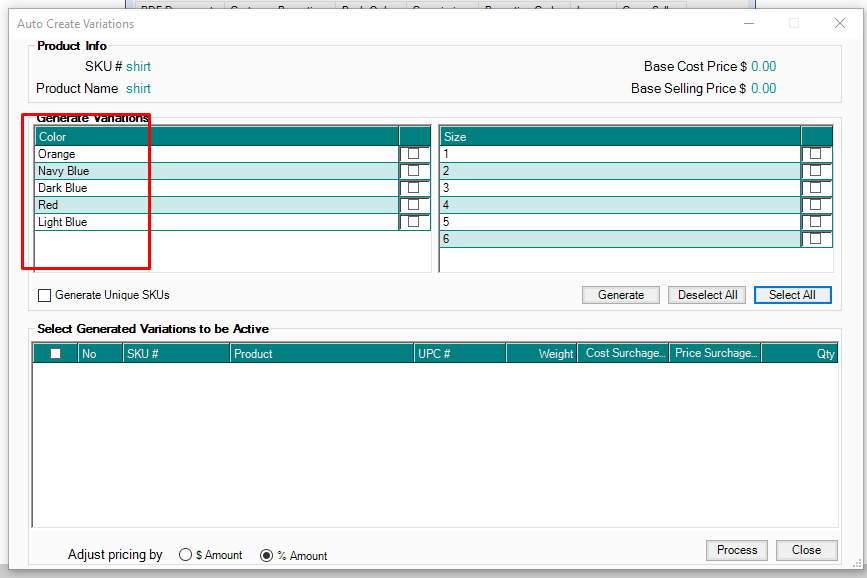Check the Orange color checkbox

tap(413, 154)
